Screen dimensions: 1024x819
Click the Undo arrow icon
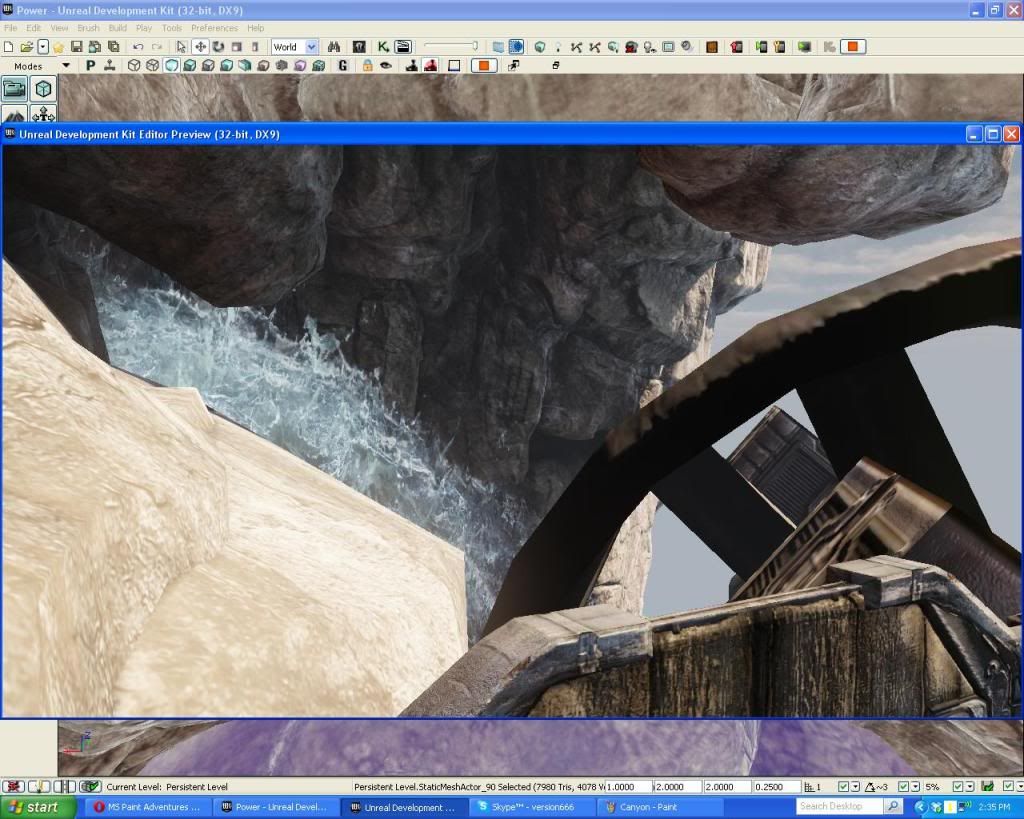pos(138,47)
